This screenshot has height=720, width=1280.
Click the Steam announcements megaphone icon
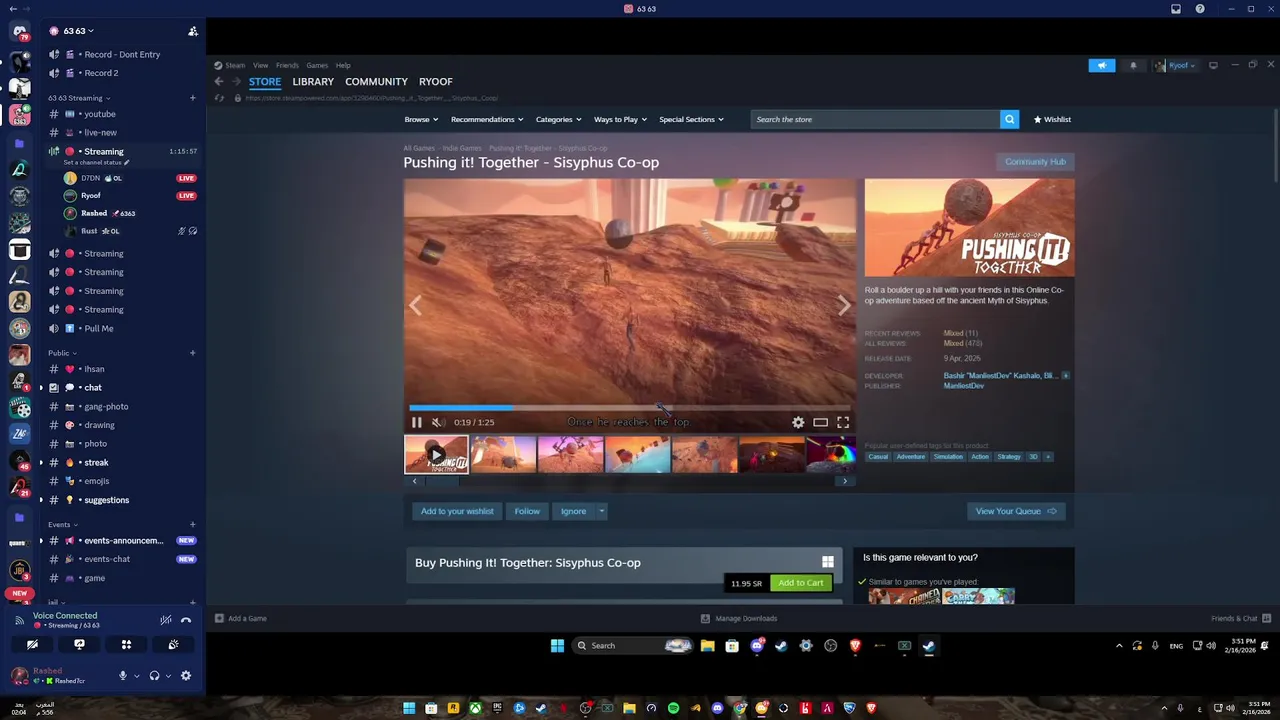point(1102,66)
